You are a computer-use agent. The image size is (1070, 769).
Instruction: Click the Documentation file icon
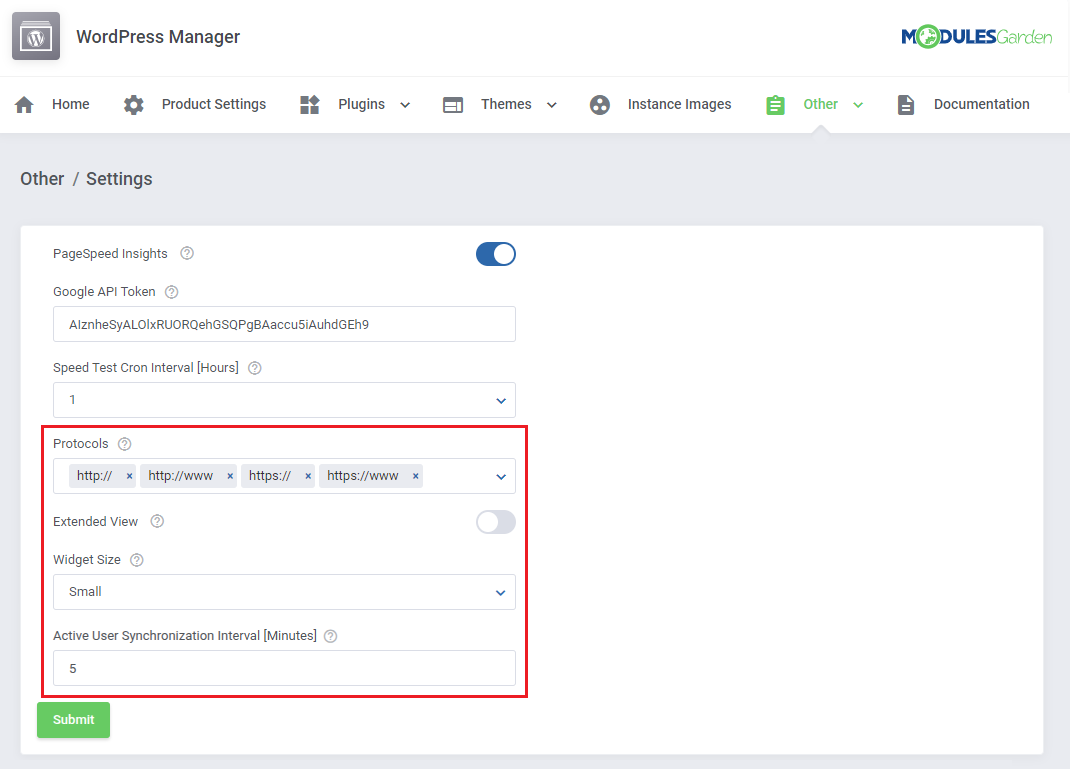906,104
